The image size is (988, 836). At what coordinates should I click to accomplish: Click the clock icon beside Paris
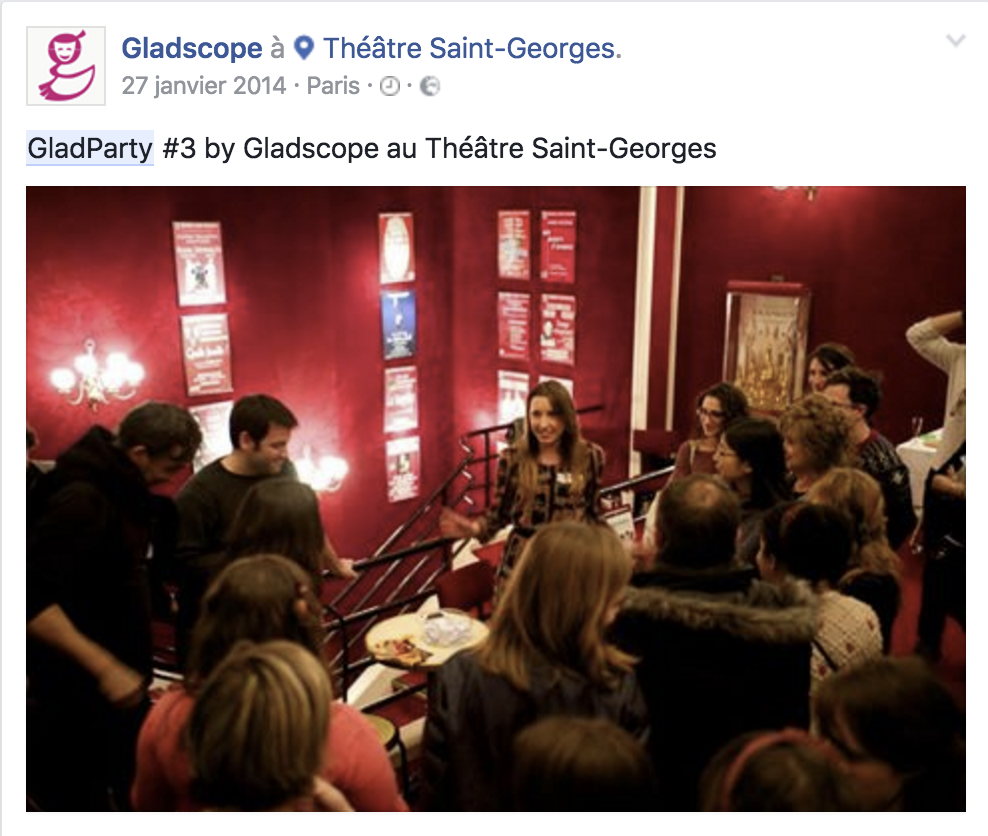(x=390, y=86)
